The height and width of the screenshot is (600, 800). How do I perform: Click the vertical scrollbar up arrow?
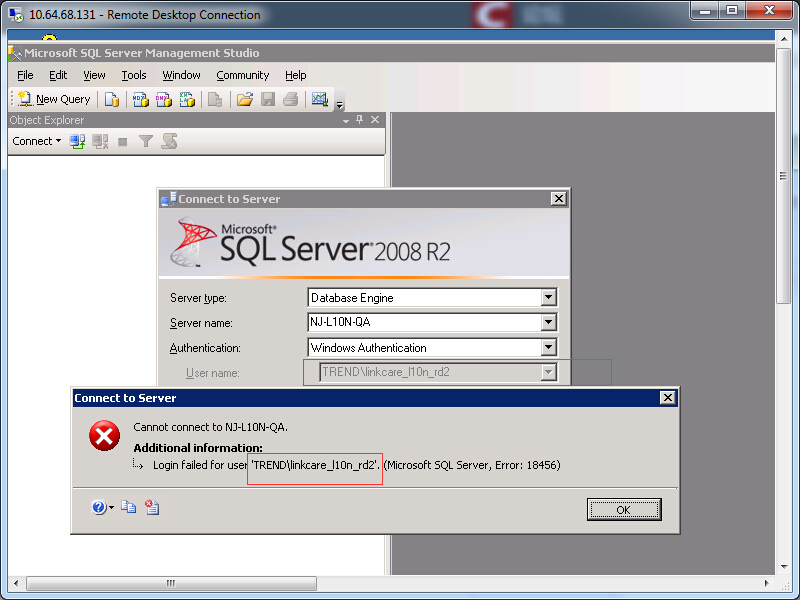click(x=784, y=38)
